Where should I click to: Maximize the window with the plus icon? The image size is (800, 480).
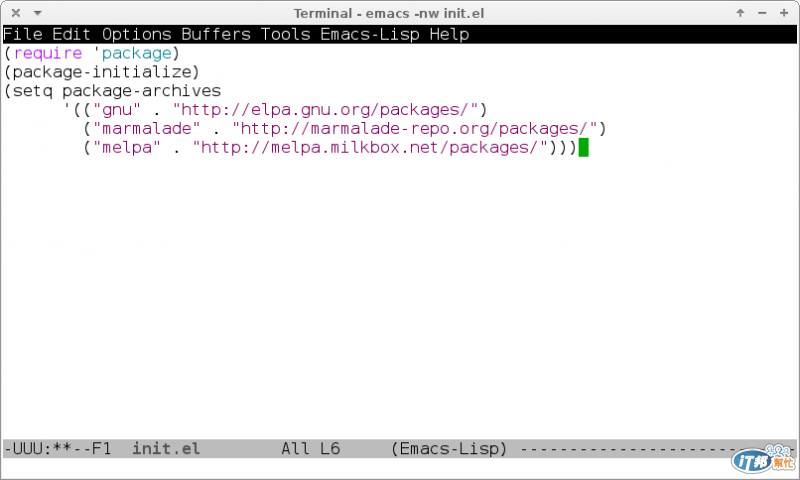click(784, 13)
